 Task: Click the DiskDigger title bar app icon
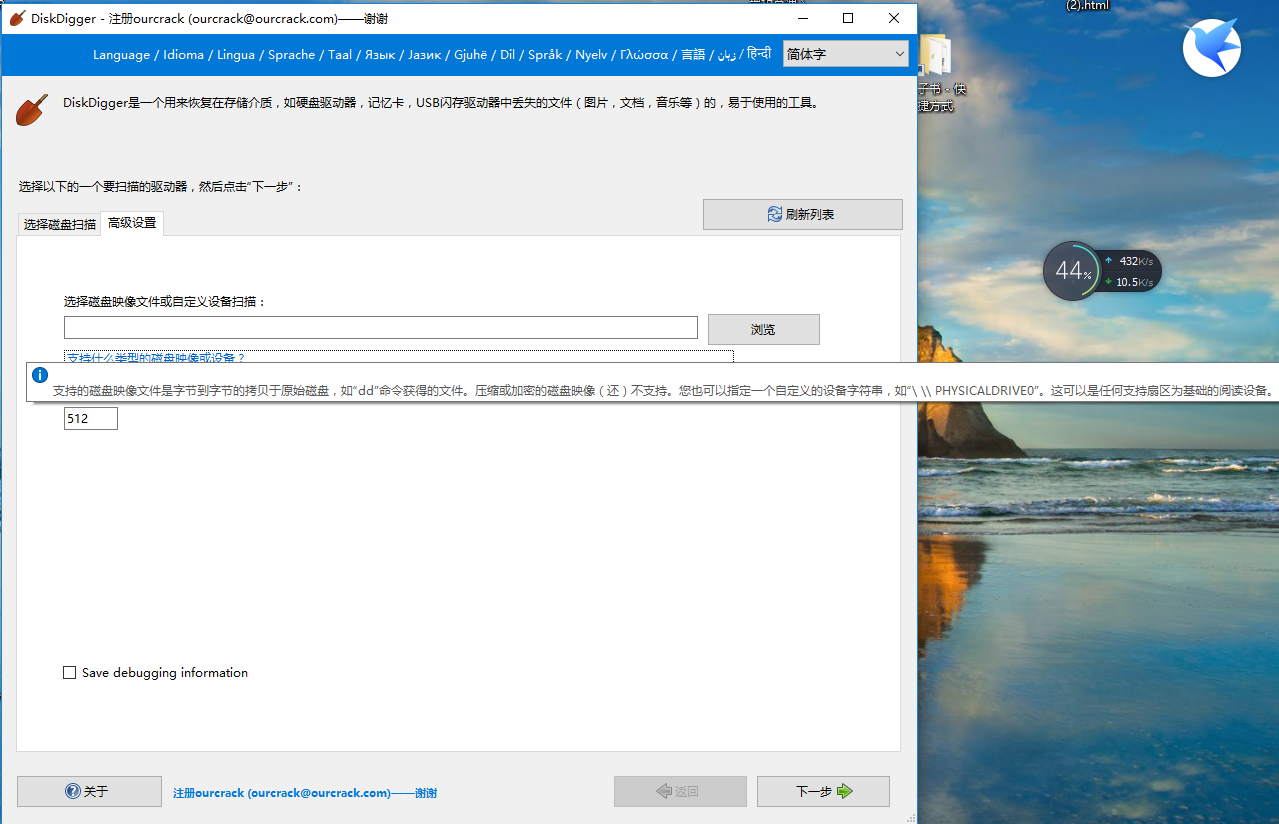click(x=17, y=18)
